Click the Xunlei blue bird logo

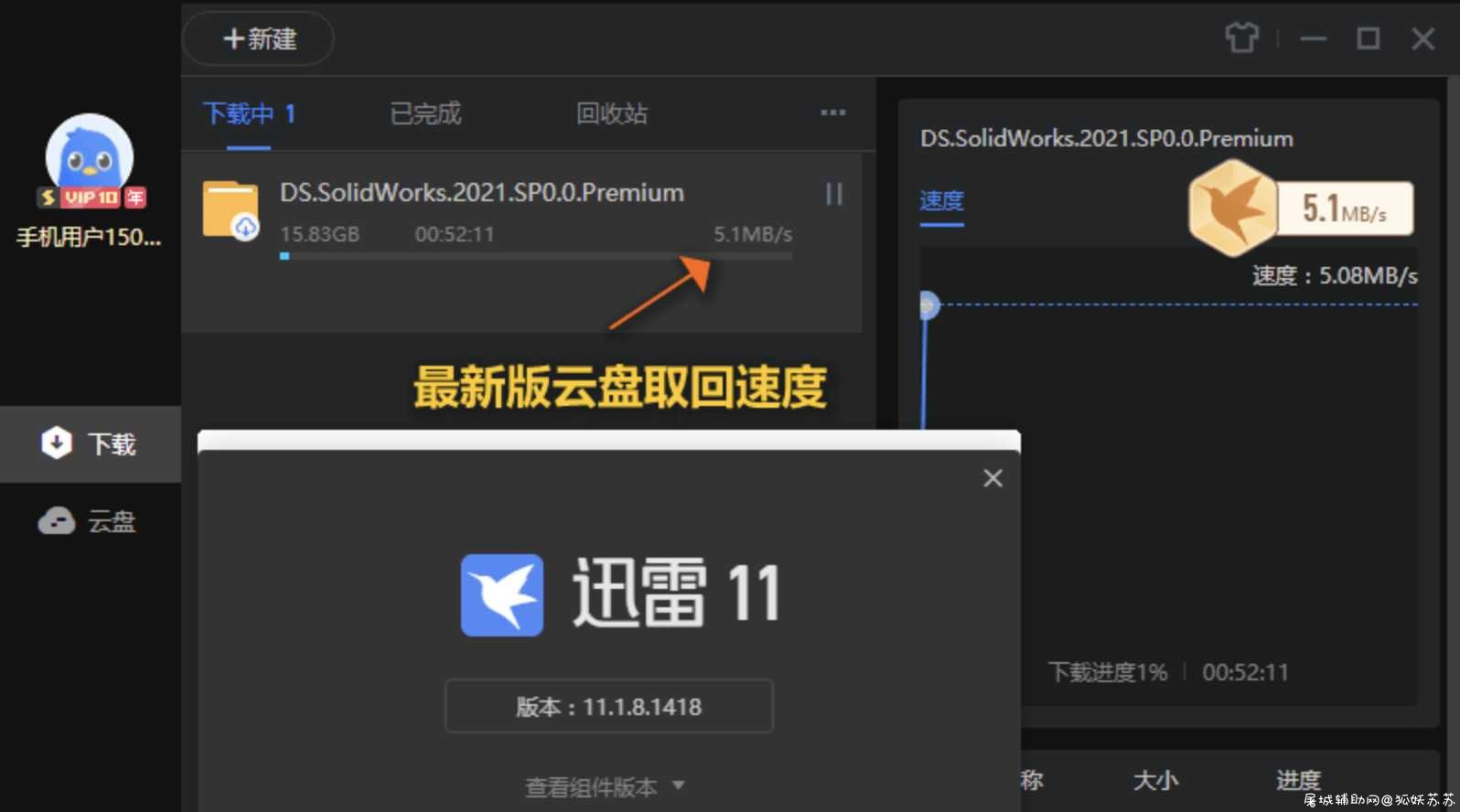502,595
